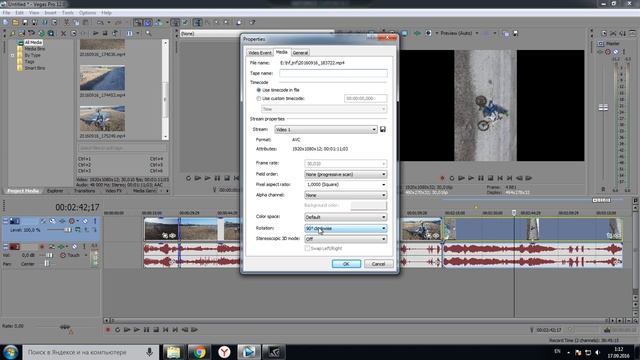Select Smart Bins in the media tree

tap(34, 68)
